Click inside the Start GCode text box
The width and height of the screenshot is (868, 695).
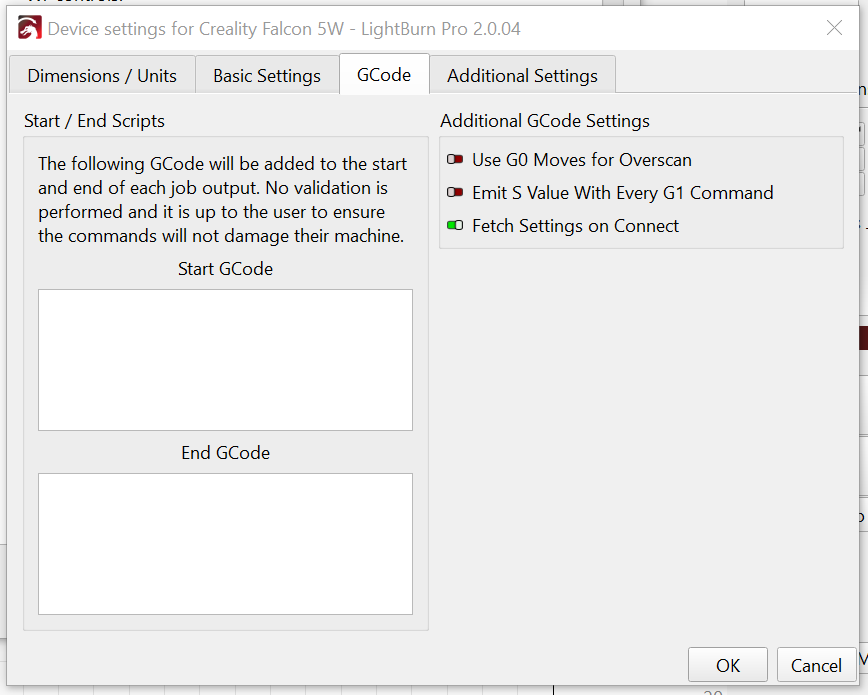(x=225, y=360)
